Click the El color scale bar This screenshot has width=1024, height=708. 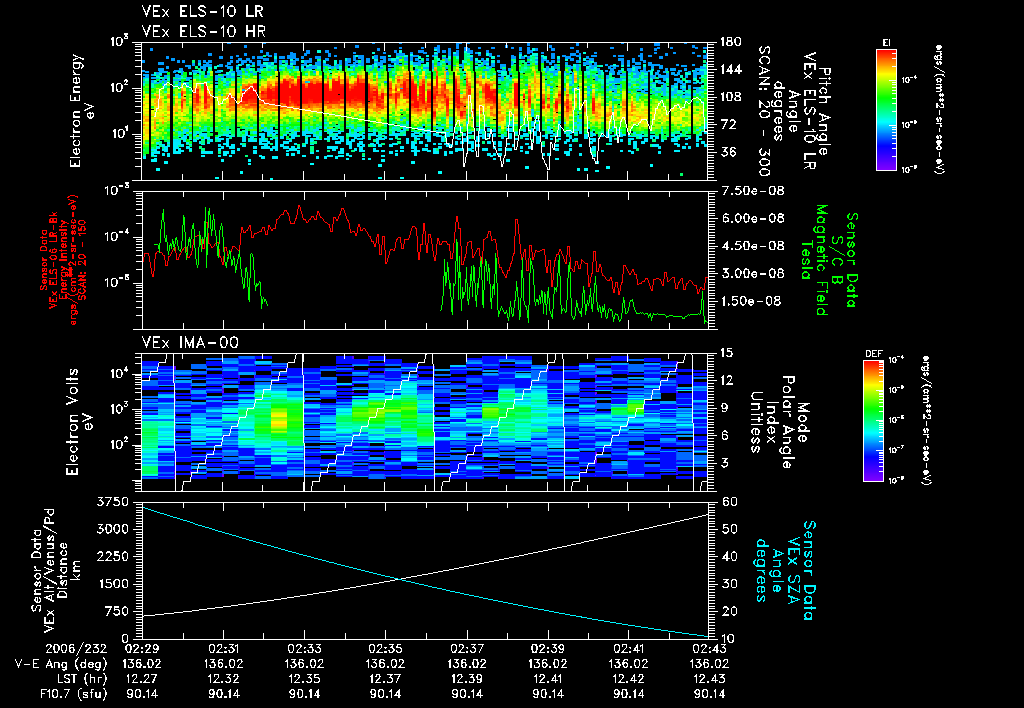coord(886,109)
